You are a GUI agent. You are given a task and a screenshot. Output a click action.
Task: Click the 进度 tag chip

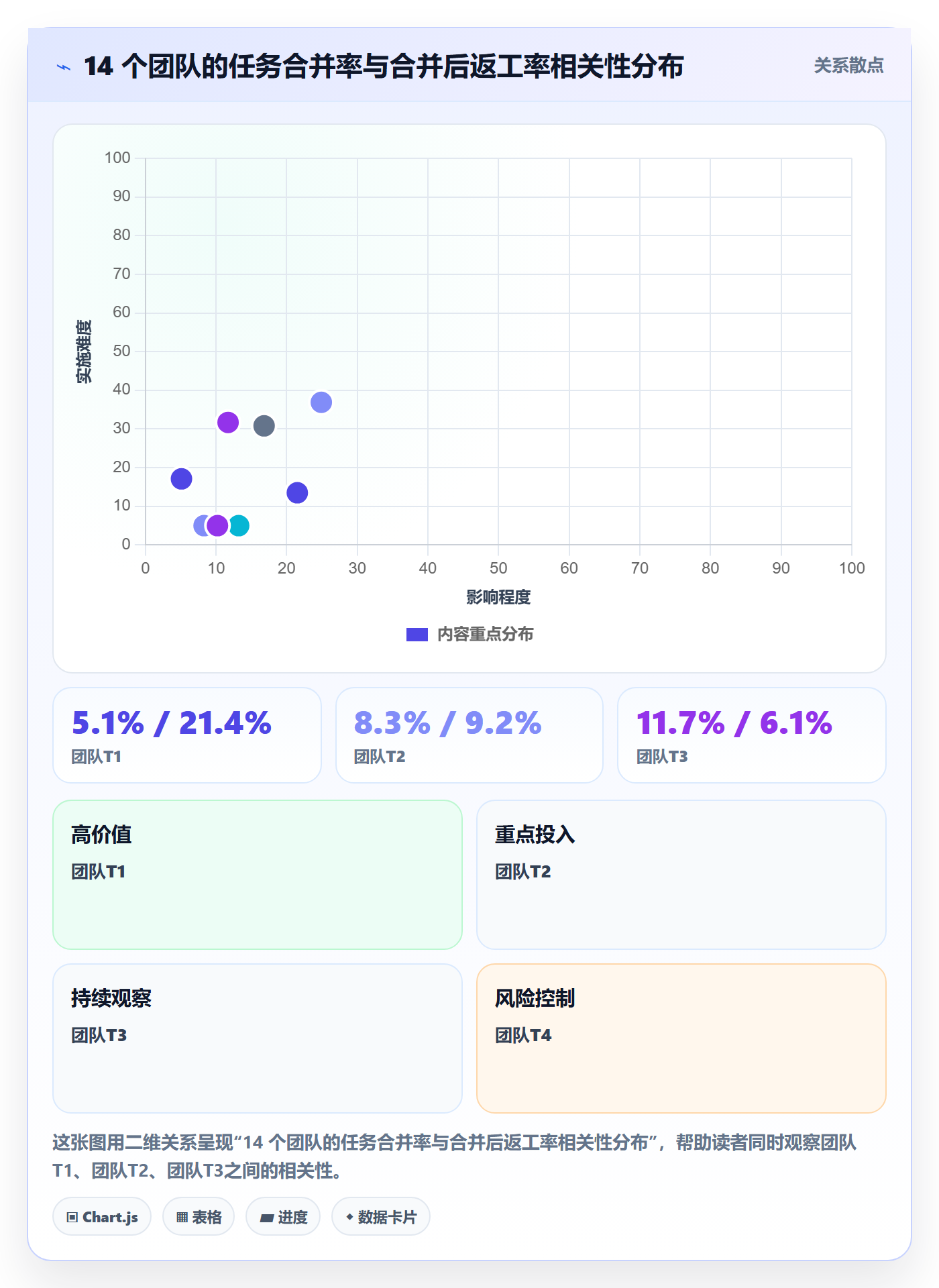click(283, 1216)
